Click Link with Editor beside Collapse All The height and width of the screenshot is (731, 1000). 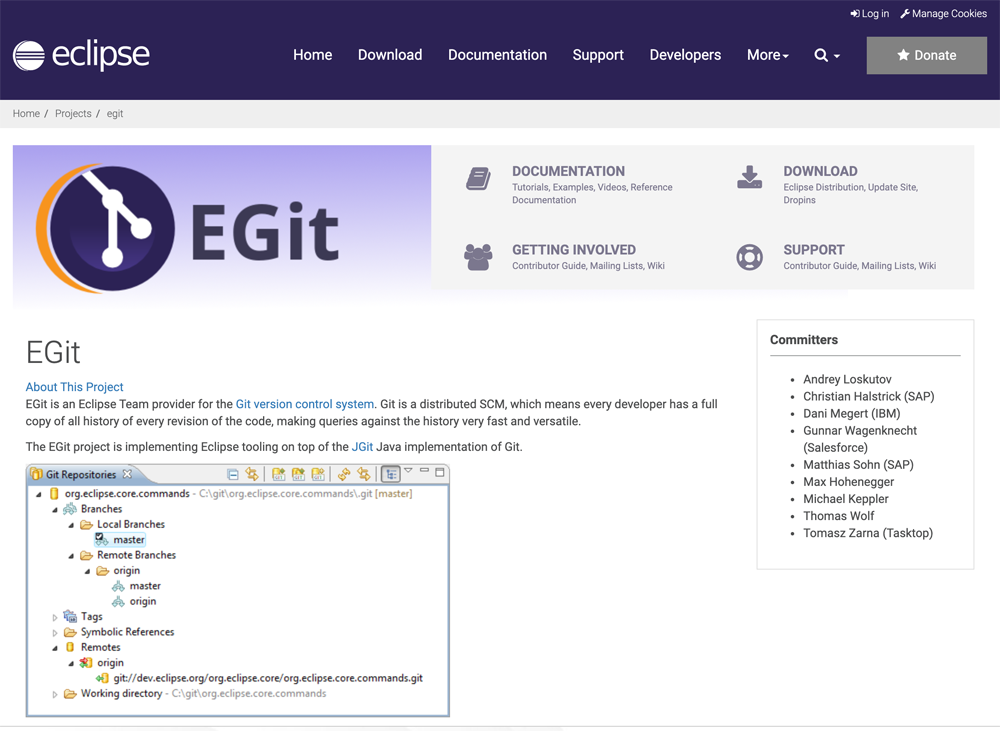252,474
